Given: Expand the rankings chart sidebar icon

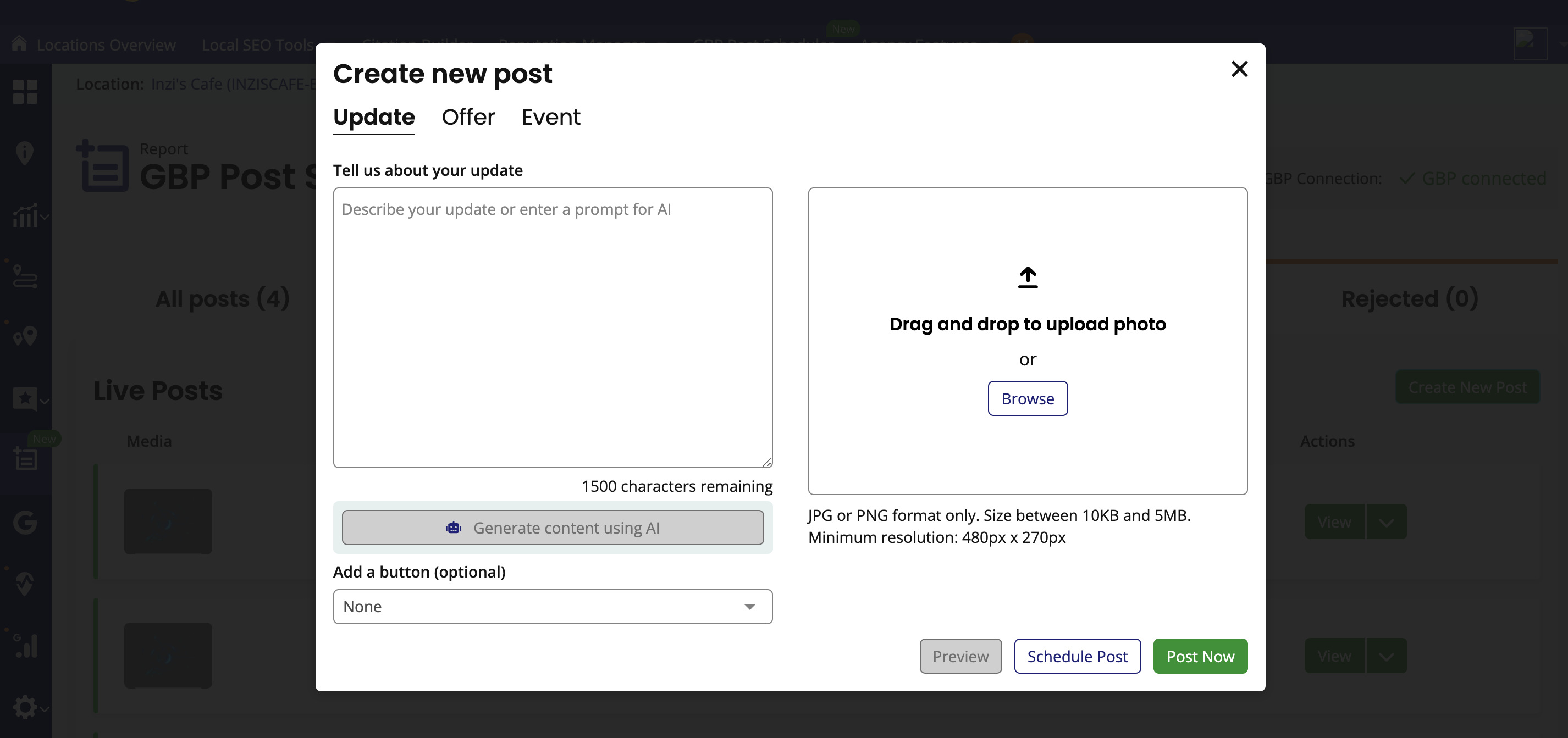Looking at the screenshot, I should pyautogui.click(x=25, y=216).
